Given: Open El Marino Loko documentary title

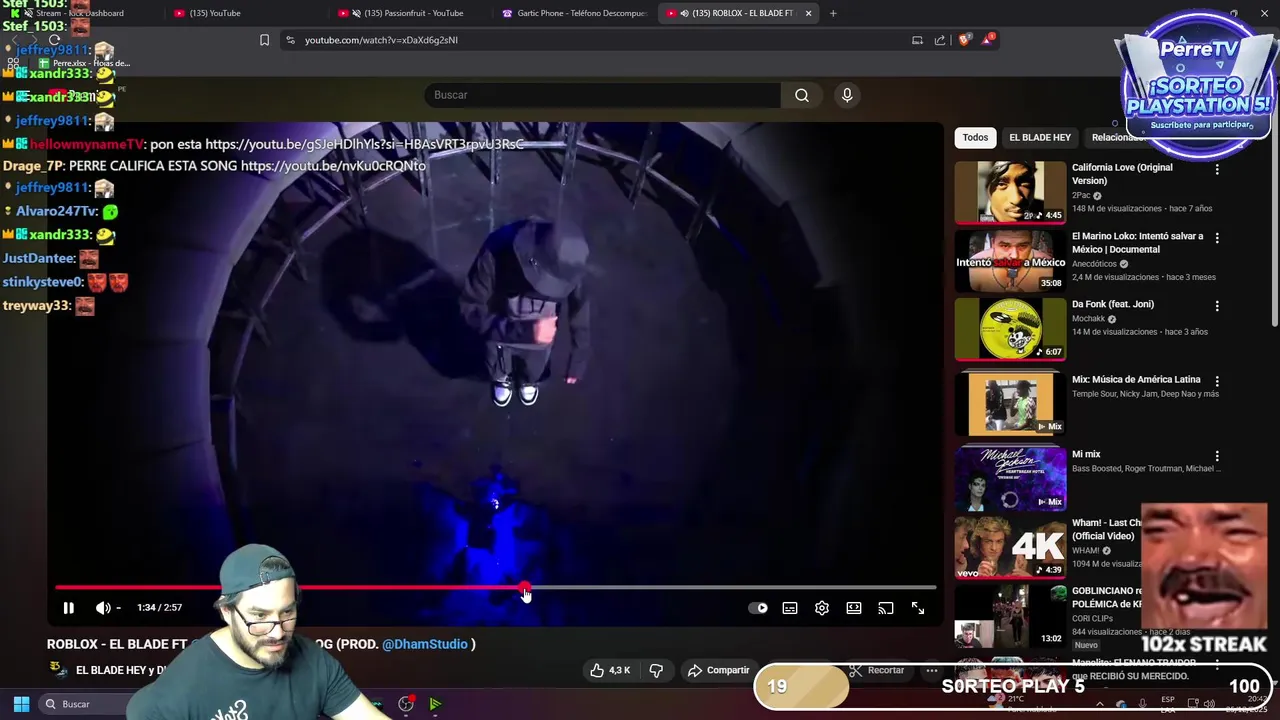Looking at the screenshot, I should click(x=1137, y=243).
